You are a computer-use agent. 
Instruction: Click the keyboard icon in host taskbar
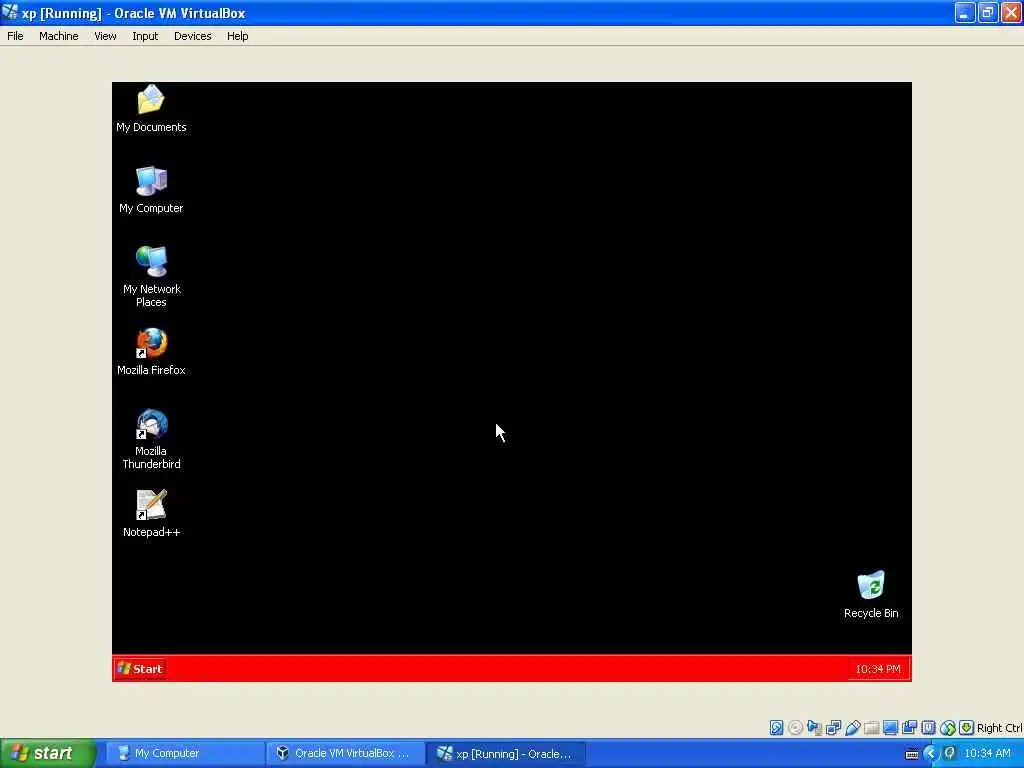pos(912,754)
